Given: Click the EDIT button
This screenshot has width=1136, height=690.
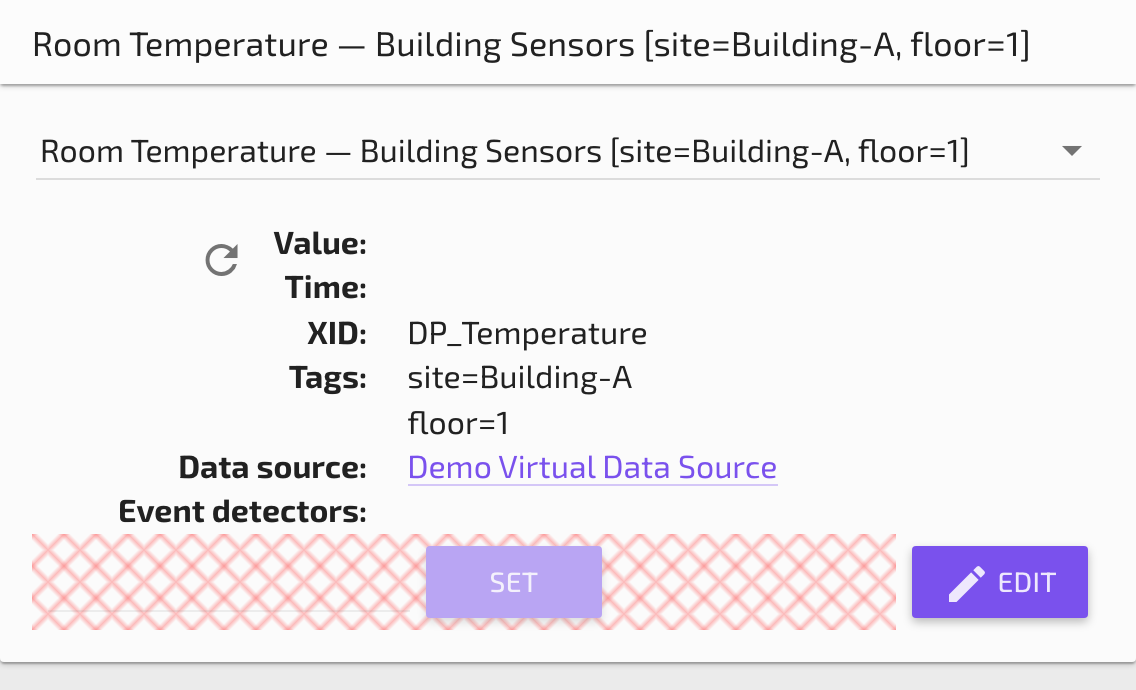Looking at the screenshot, I should 999,581.
